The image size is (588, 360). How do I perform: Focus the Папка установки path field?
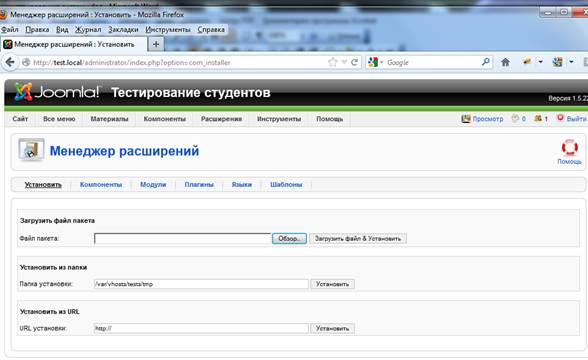click(x=201, y=284)
